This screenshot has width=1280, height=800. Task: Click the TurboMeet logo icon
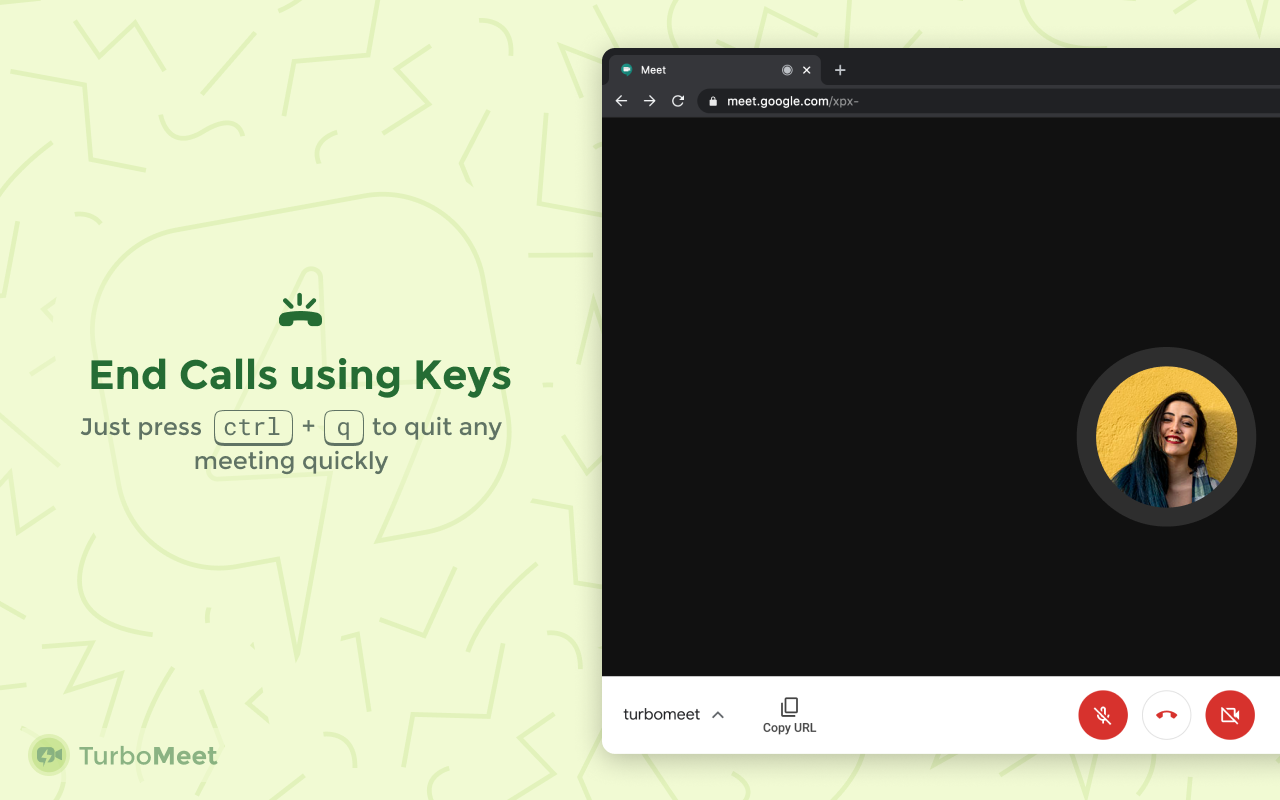pos(48,755)
